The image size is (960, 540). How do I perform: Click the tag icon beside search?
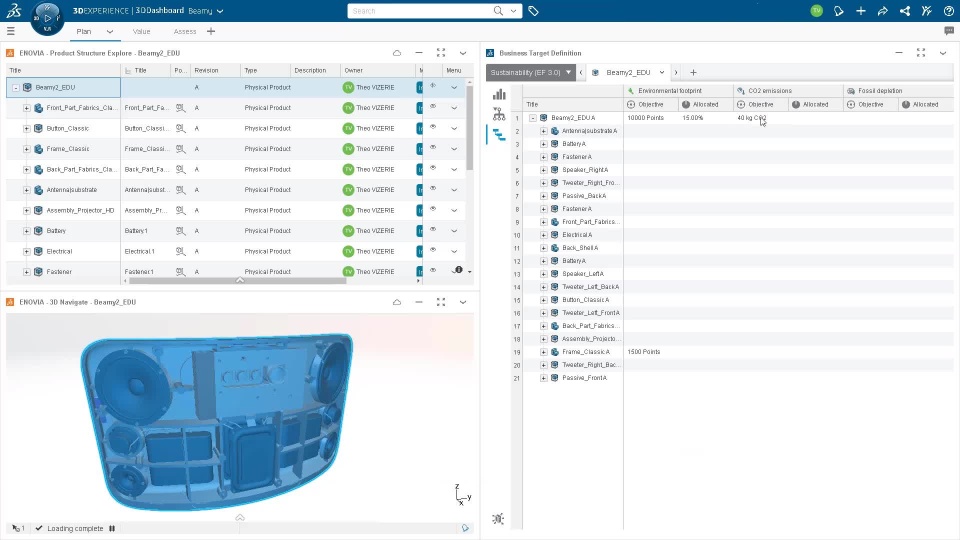(533, 11)
